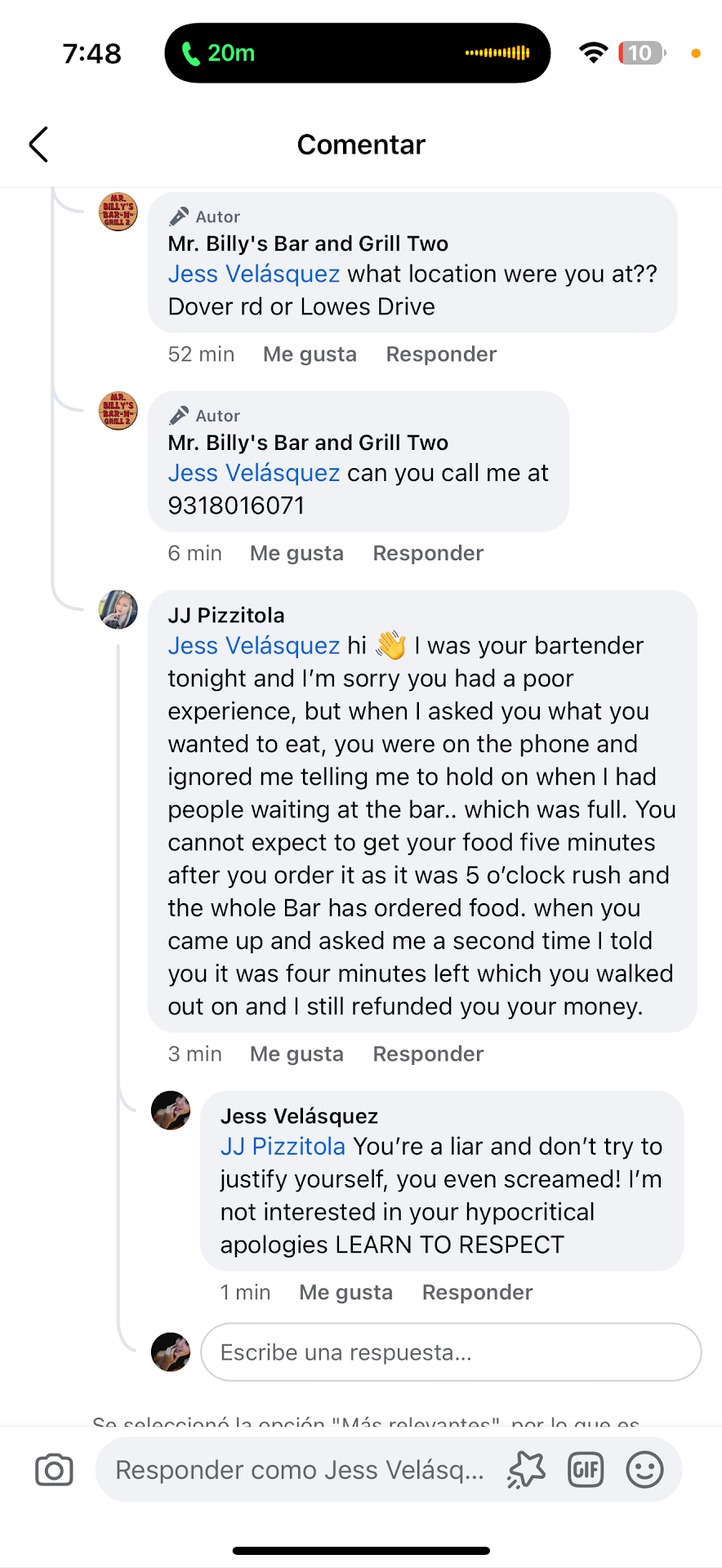
Task: Open the emoji smiley picker
Action: tap(644, 1470)
